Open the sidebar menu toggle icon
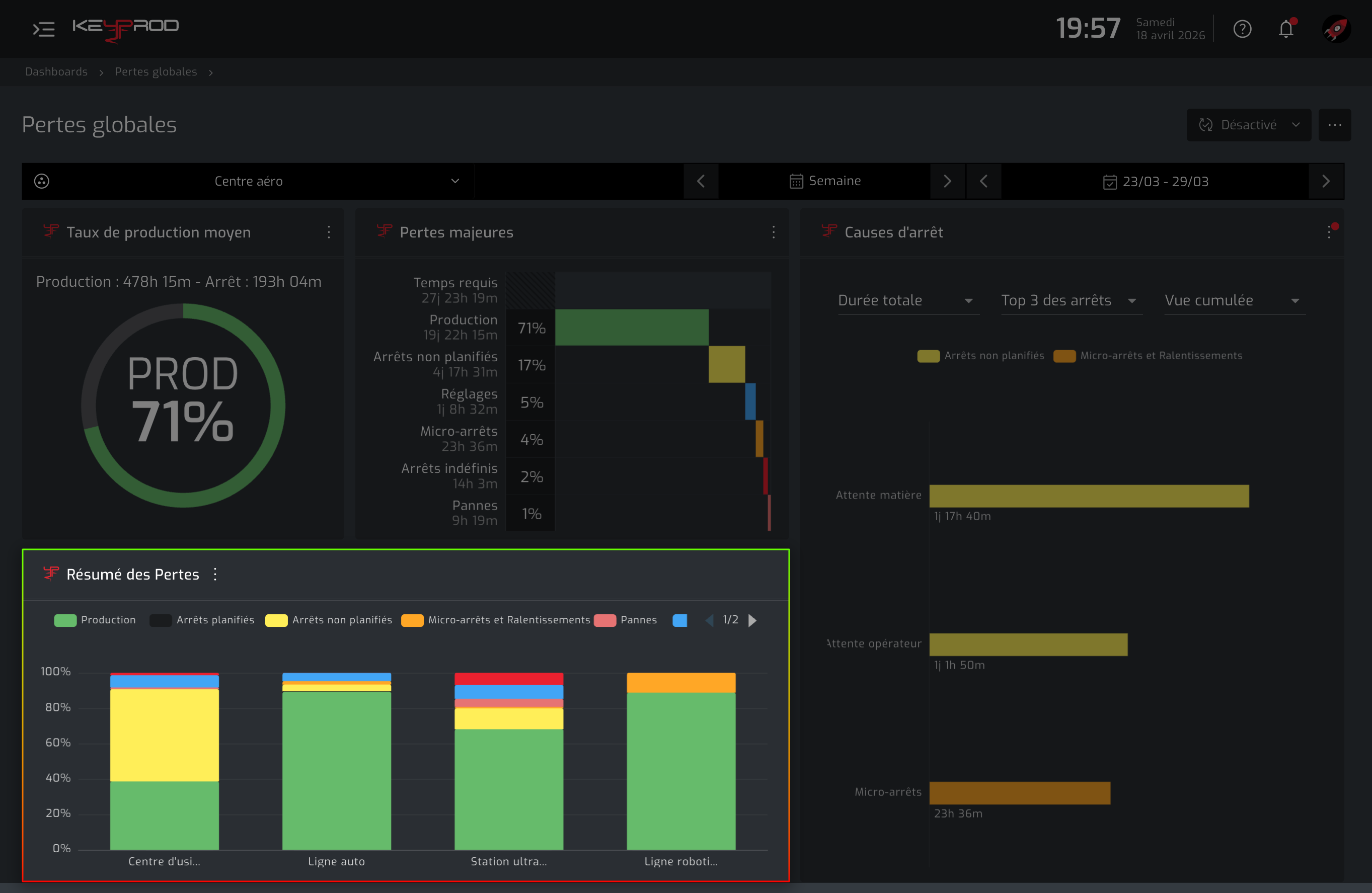 pos(44,29)
